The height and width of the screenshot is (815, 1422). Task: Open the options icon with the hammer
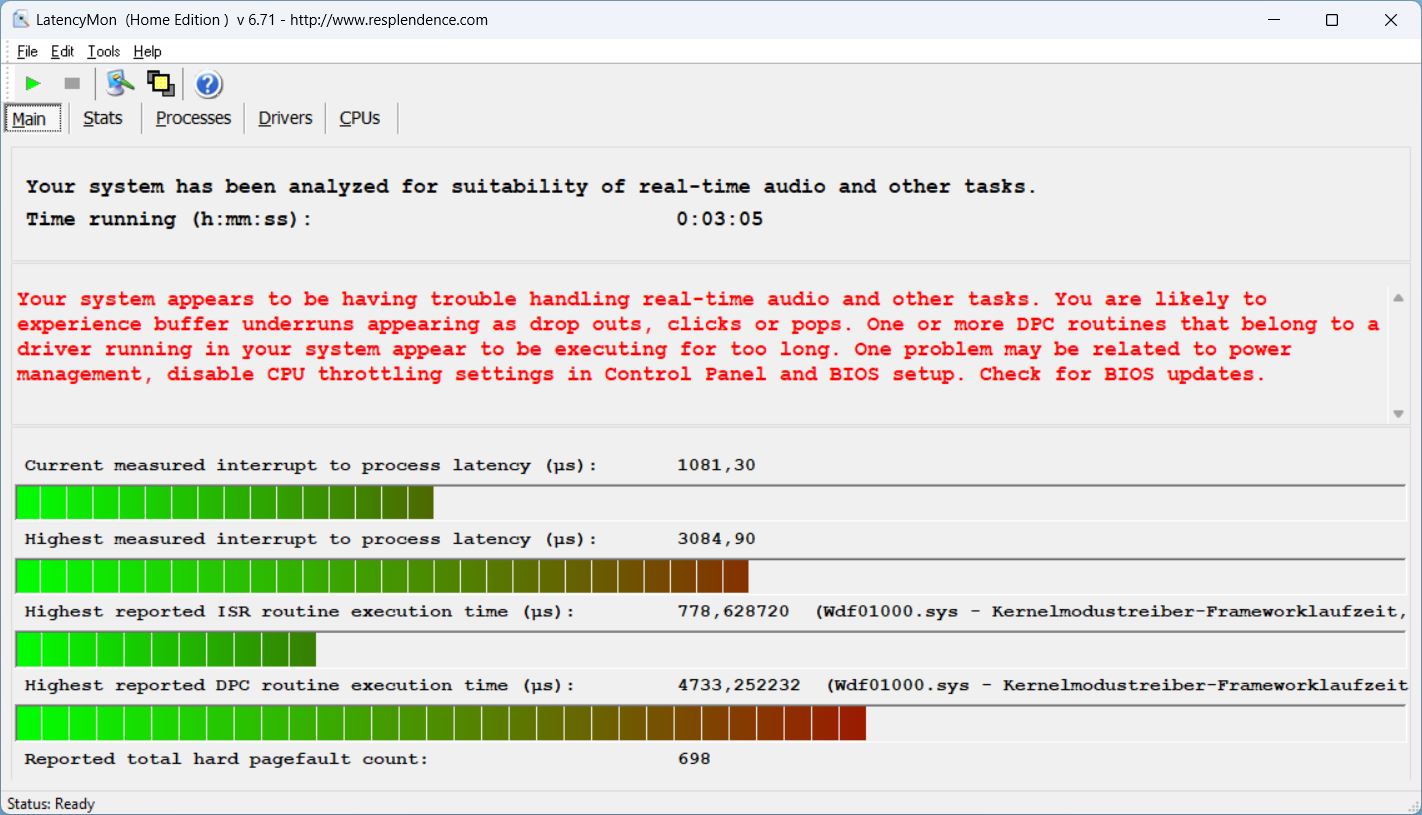(x=120, y=84)
